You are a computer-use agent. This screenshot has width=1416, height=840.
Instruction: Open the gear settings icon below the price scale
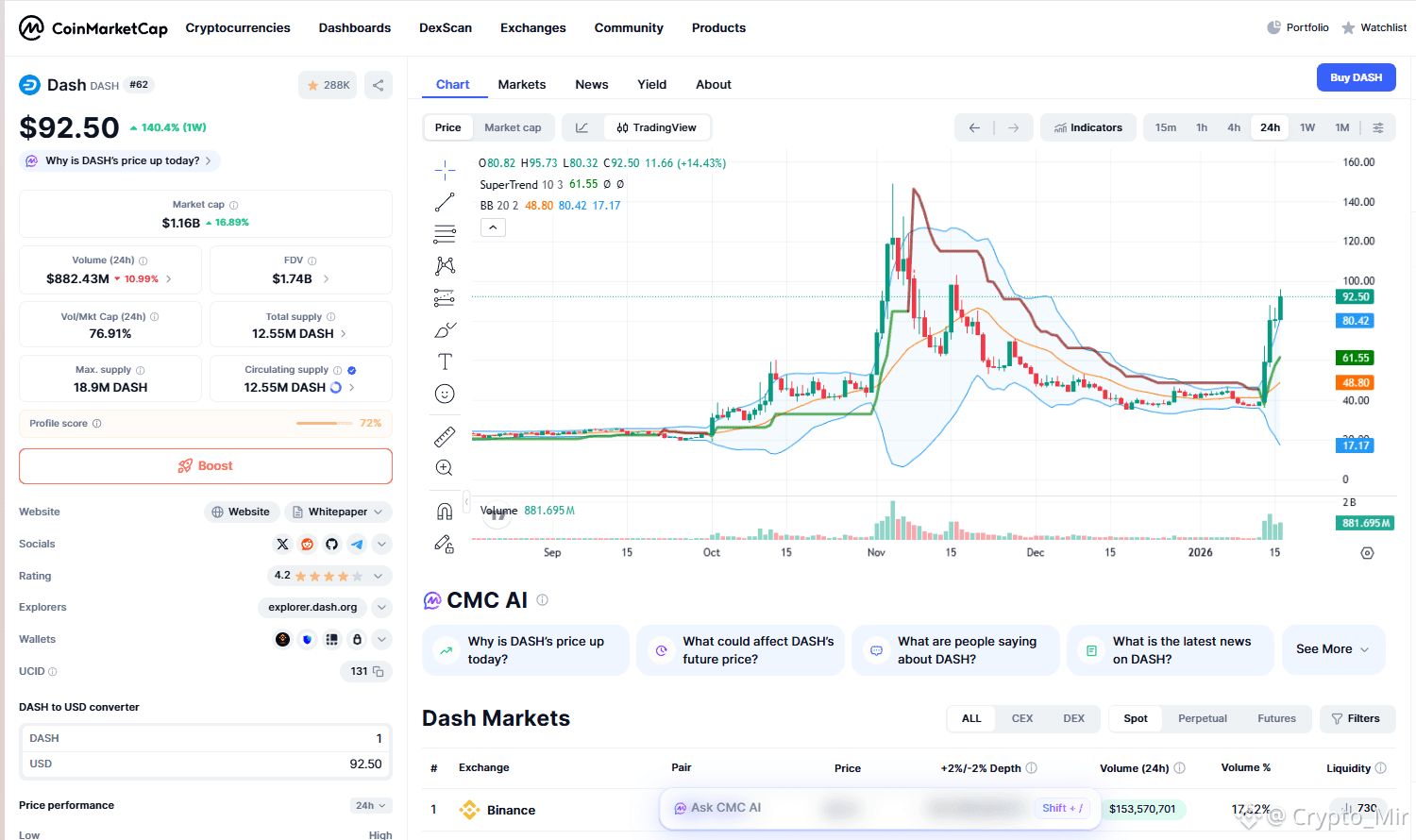1367,553
